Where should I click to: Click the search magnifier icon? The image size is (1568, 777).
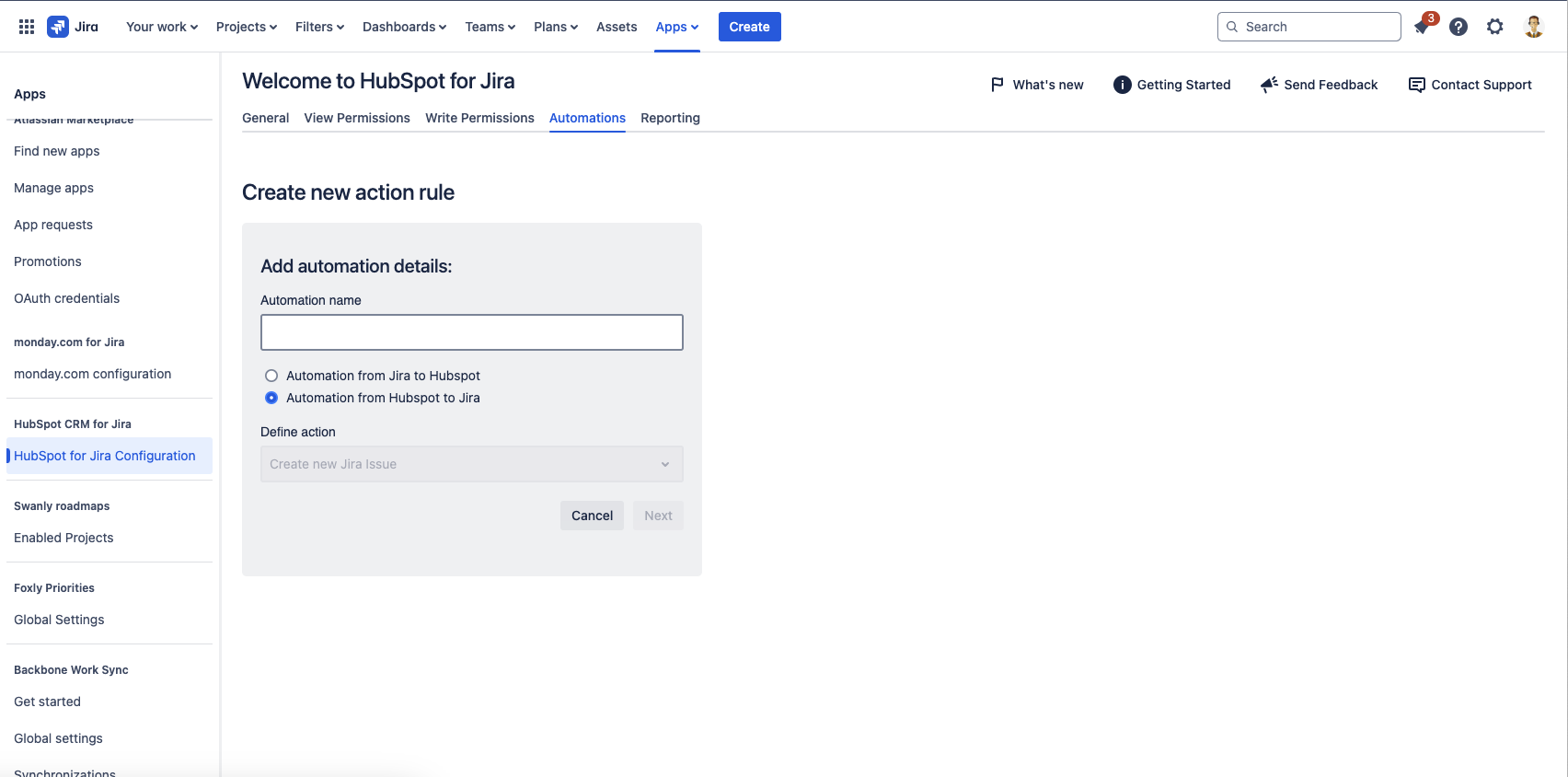click(1232, 27)
